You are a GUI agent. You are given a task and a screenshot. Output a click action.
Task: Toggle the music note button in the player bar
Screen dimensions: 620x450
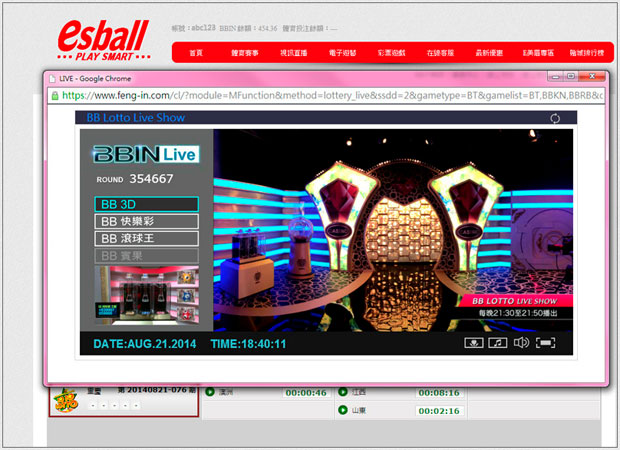point(498,342)
